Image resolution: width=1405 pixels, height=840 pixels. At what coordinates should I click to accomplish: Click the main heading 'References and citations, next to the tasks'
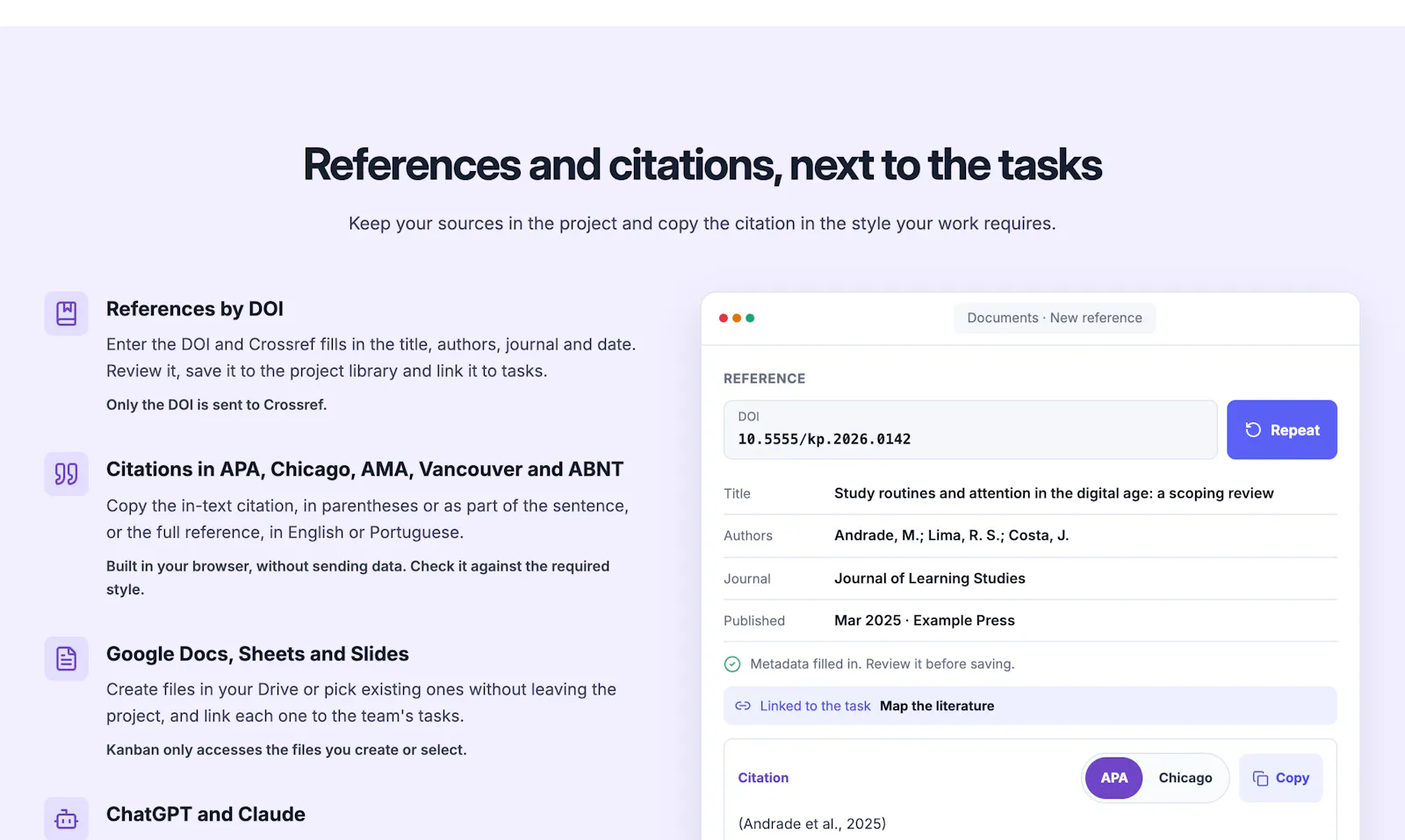(702, 165)
